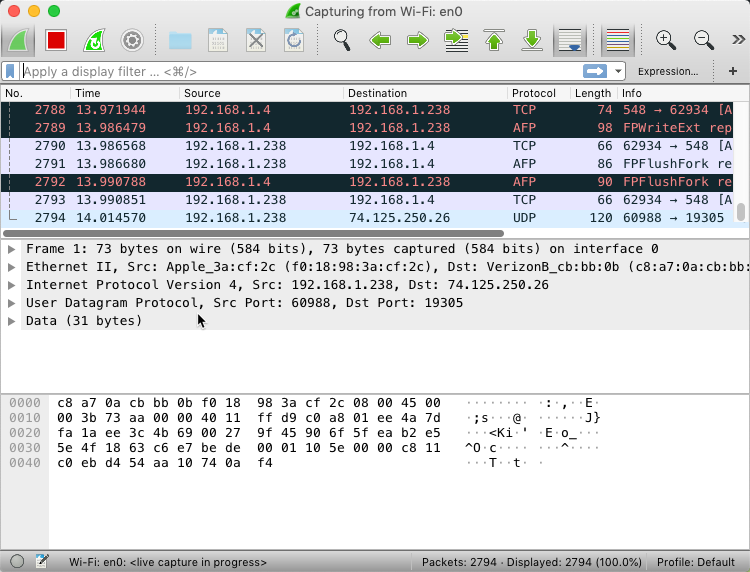Viewport: 750px width, 572px height.
Task: Click hex offset 0040 row bytes
Action: coord(165,463)
